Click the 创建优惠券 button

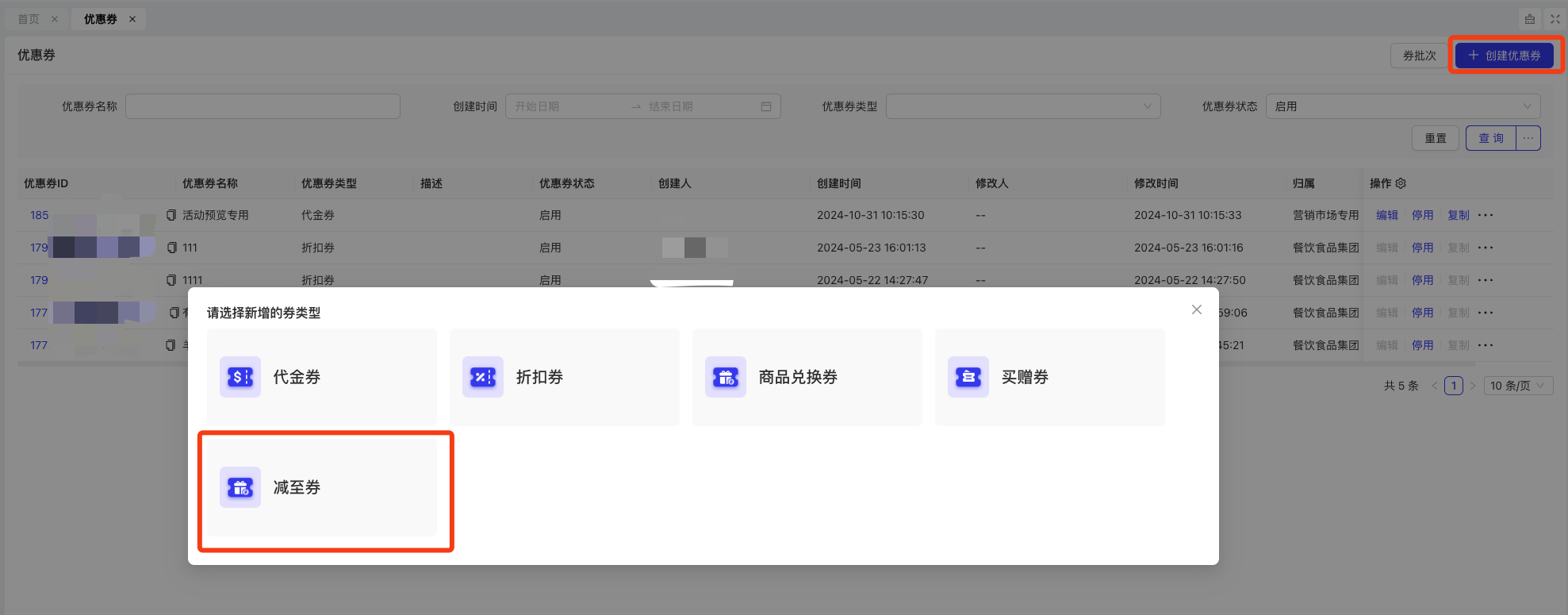(x=1505, y=56)
